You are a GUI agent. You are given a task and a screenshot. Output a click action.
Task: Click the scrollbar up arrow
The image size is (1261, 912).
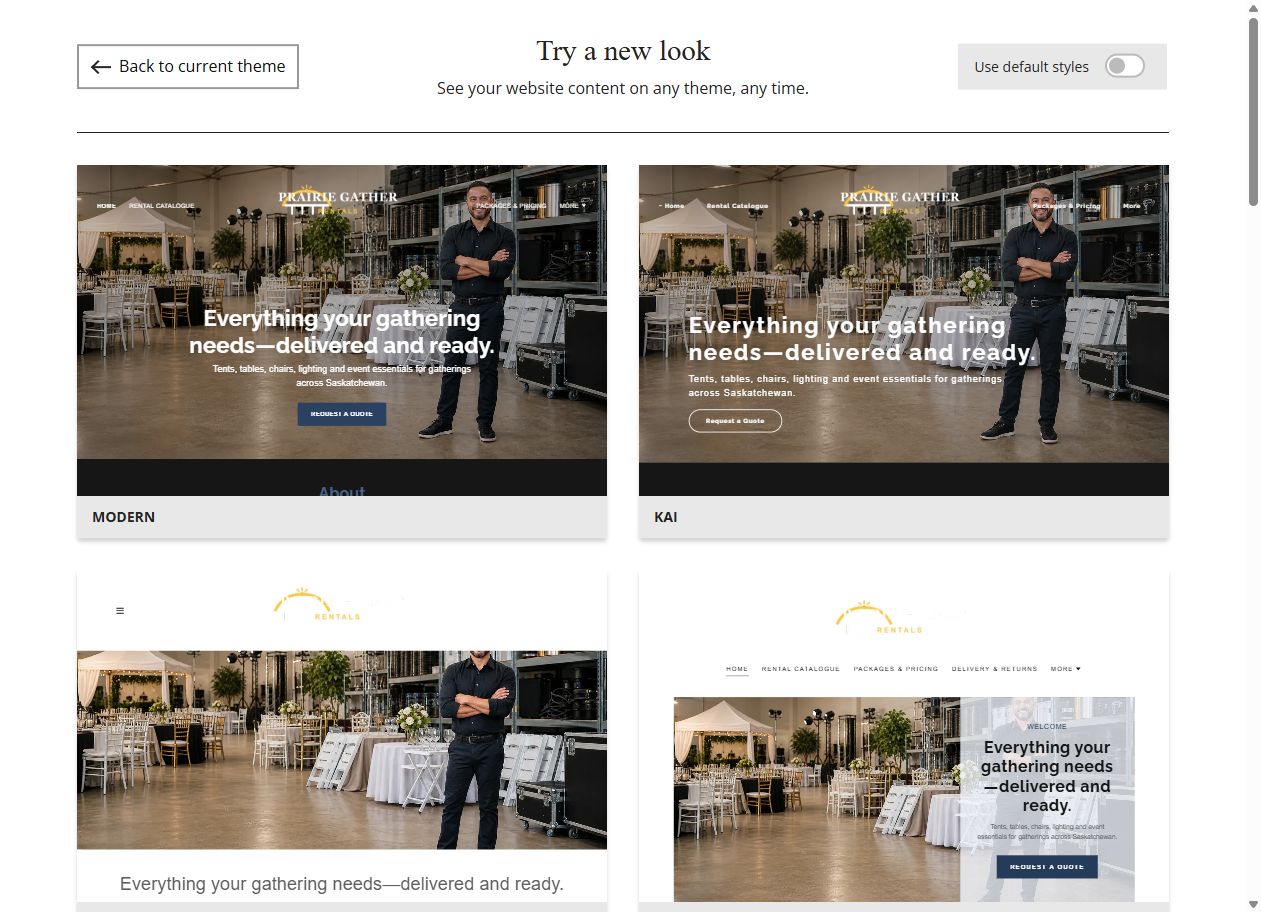click(x=1253, y=7)
